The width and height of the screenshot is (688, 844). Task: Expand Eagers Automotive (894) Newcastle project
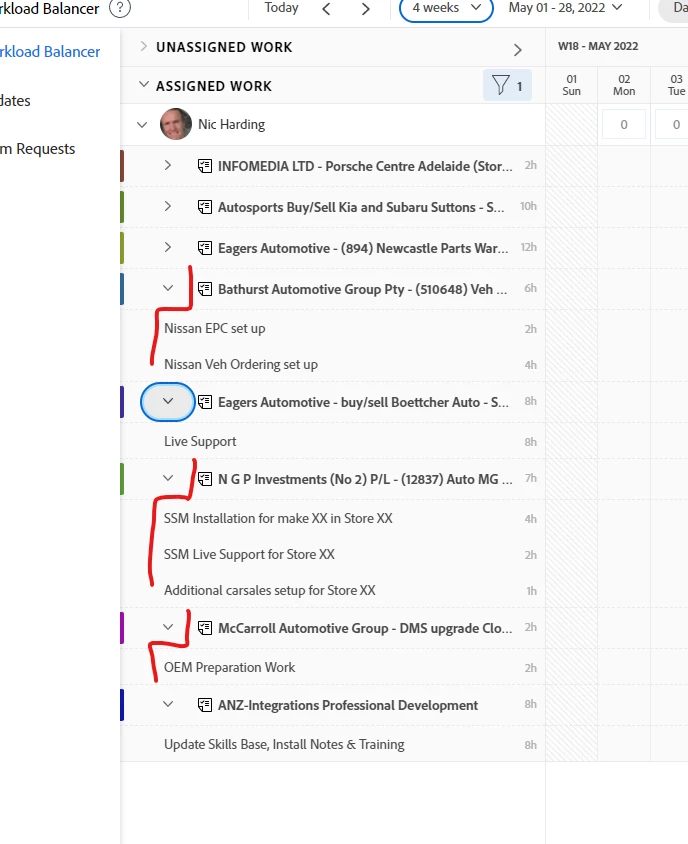[x=167, y=247]
